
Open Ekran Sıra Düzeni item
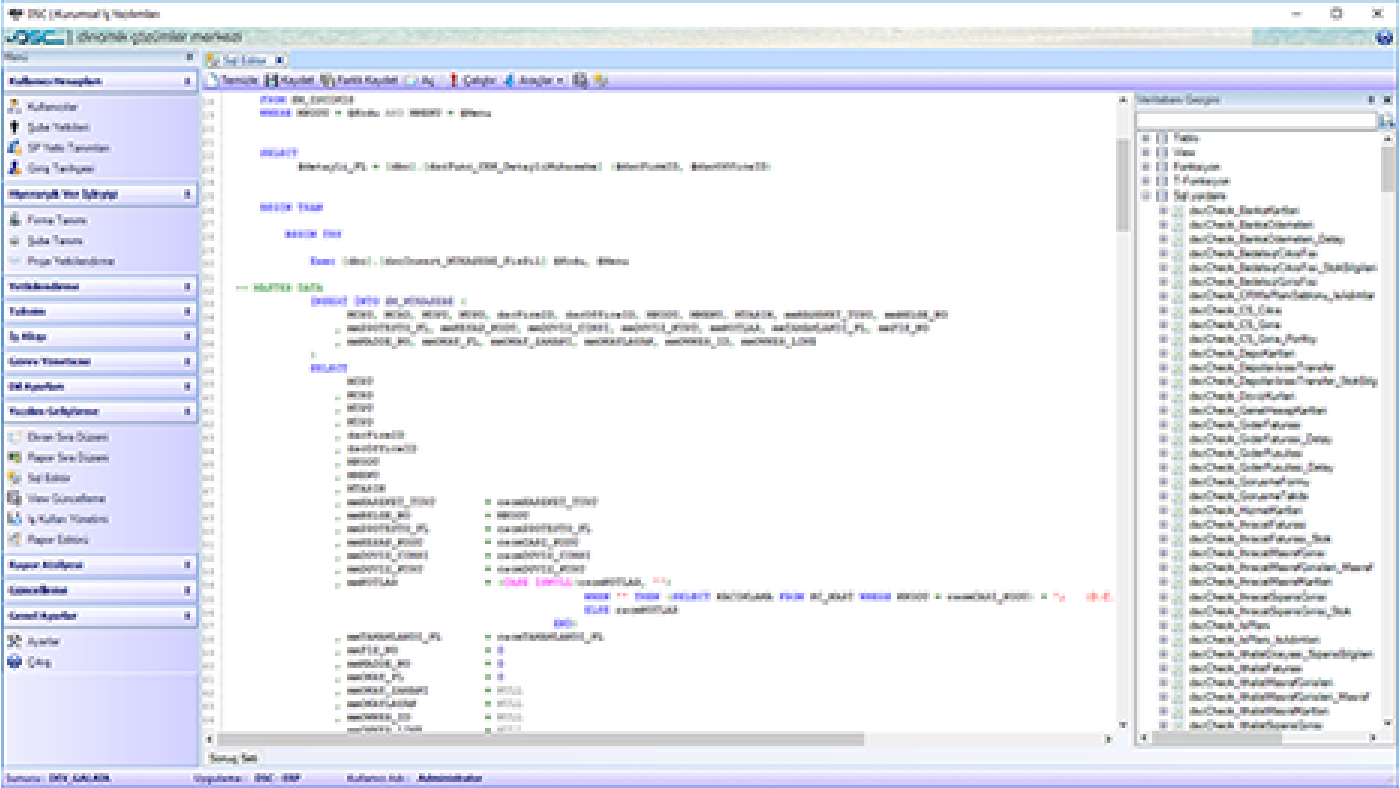coord(57,437)
